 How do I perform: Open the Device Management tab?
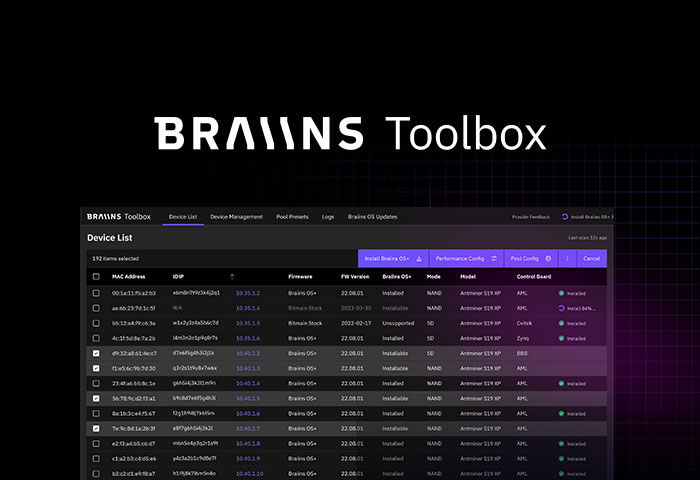pyautogui.click(x=236, y=217)
